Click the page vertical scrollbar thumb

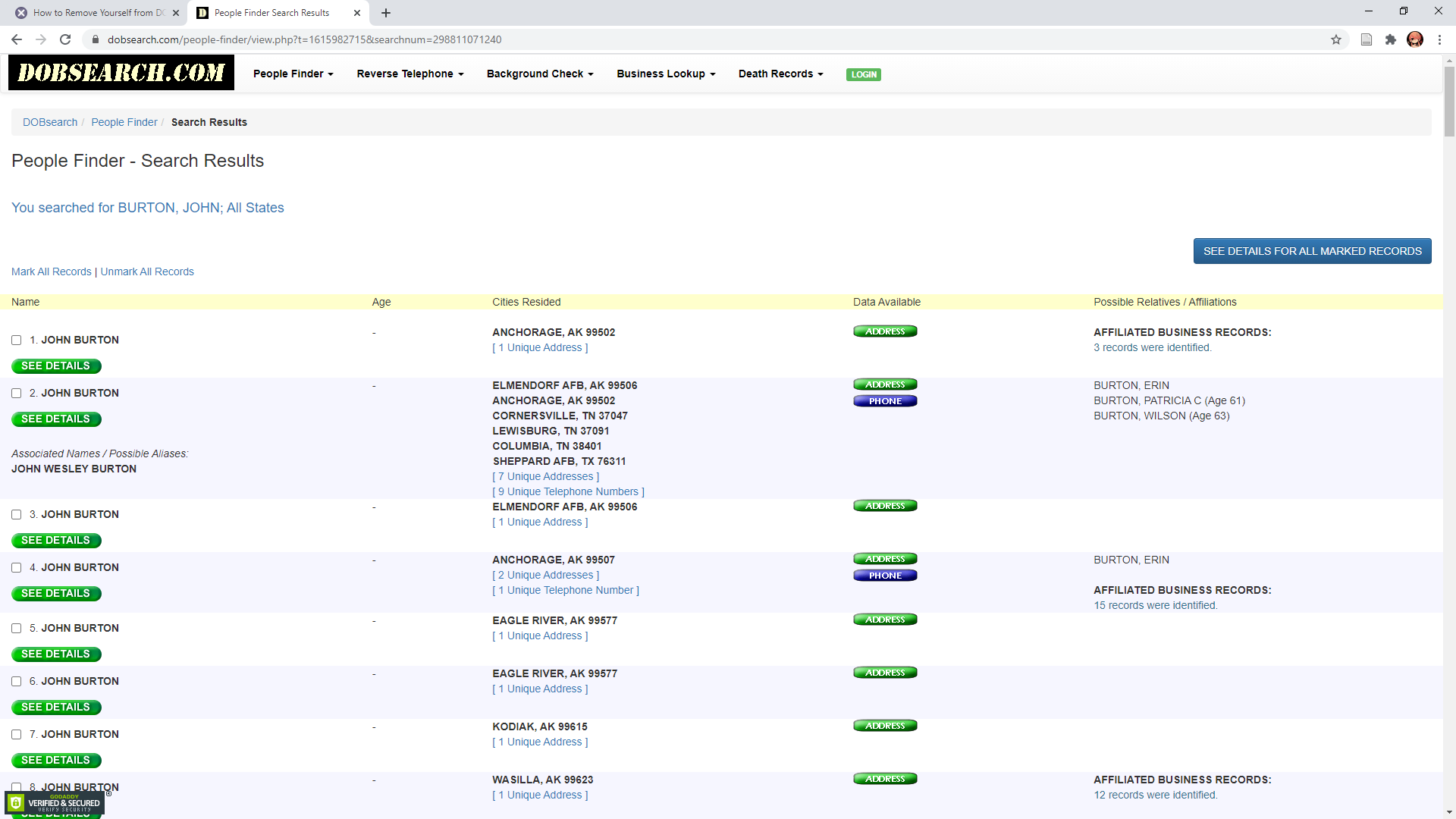(1449, 101)
